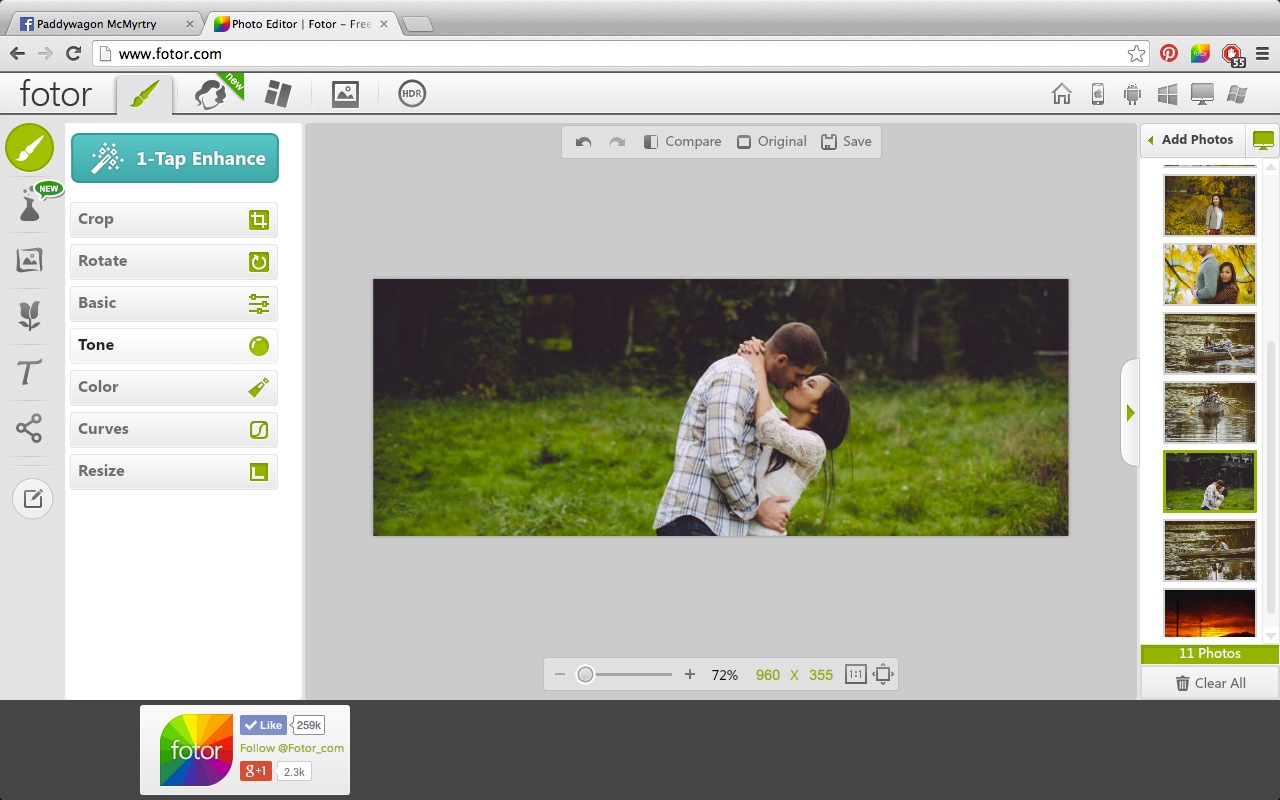
Task: Open the Frames tool in the left sidebar
Action: (x=31, y=258)
